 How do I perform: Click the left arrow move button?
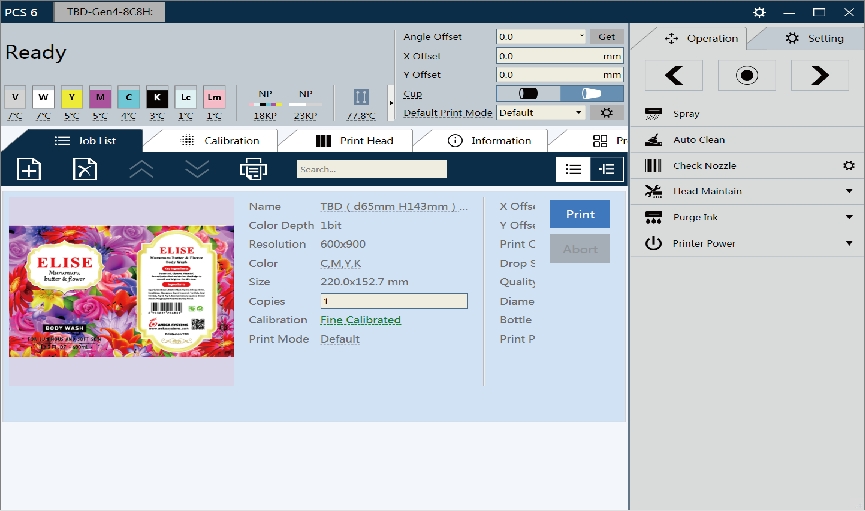click(x=668, y=75)
